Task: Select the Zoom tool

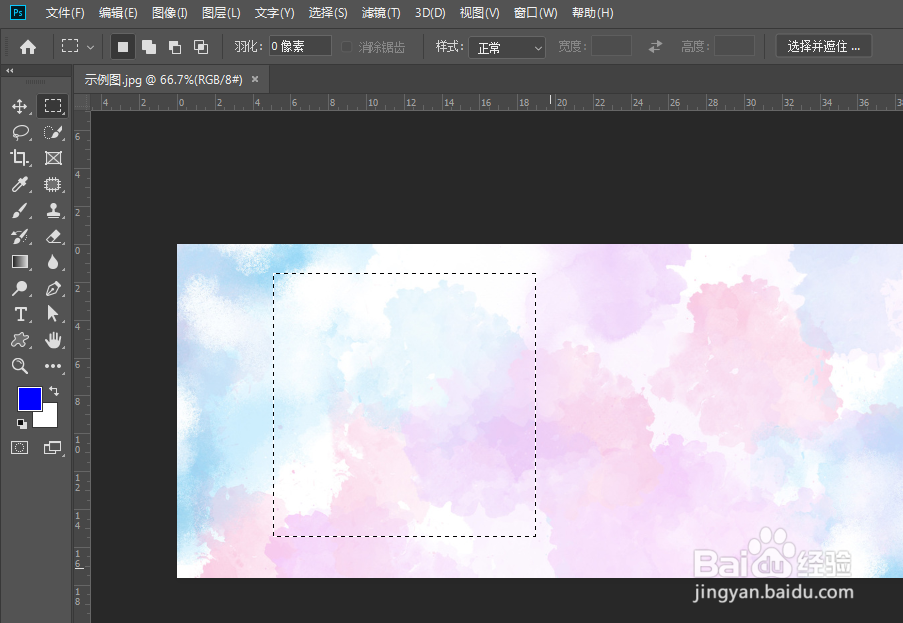Action: click(x=20, y=366)
